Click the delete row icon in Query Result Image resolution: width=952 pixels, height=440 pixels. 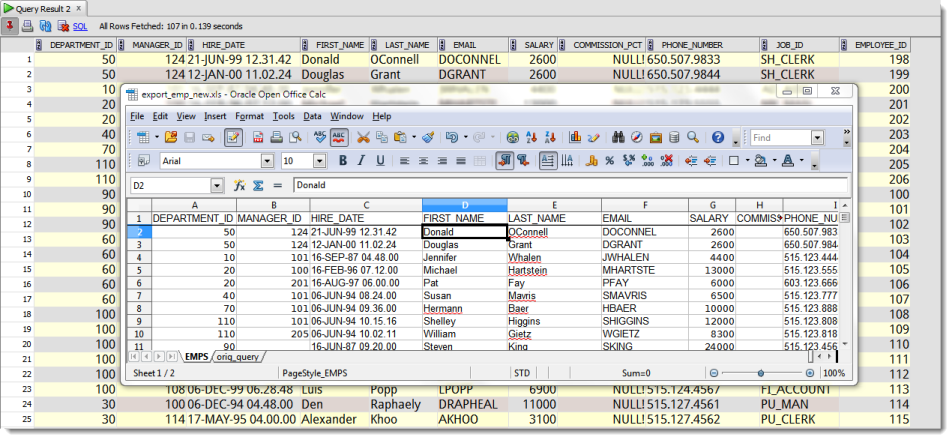(63, 26)
